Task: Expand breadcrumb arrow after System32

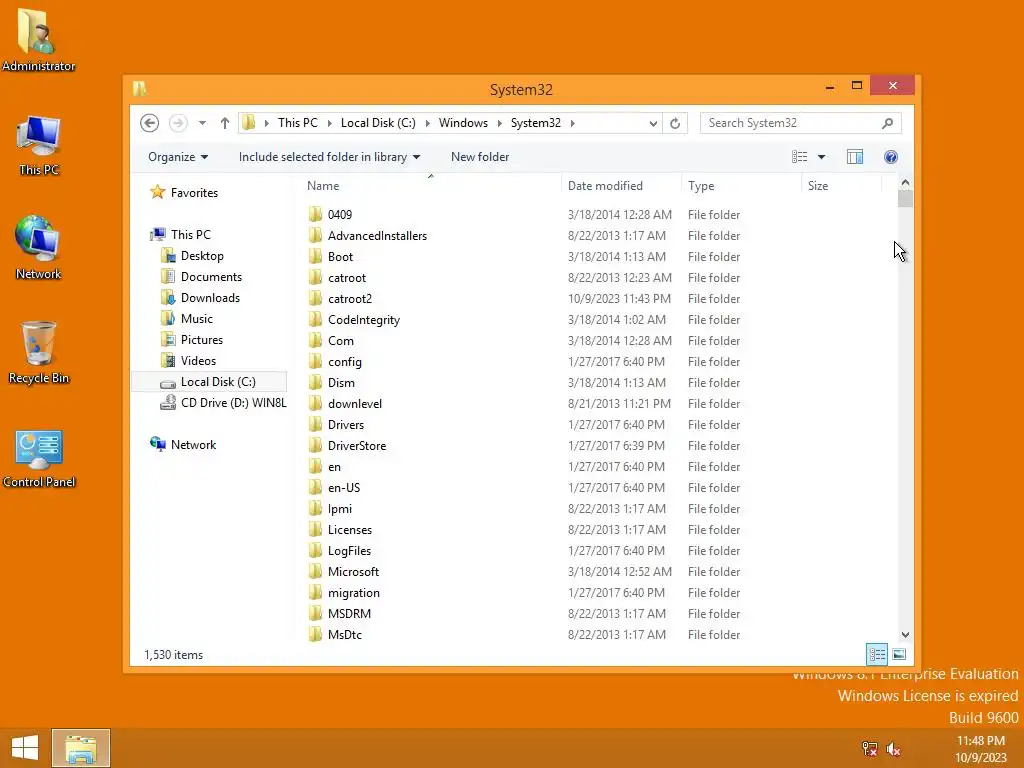Action: tap(573, 123)
